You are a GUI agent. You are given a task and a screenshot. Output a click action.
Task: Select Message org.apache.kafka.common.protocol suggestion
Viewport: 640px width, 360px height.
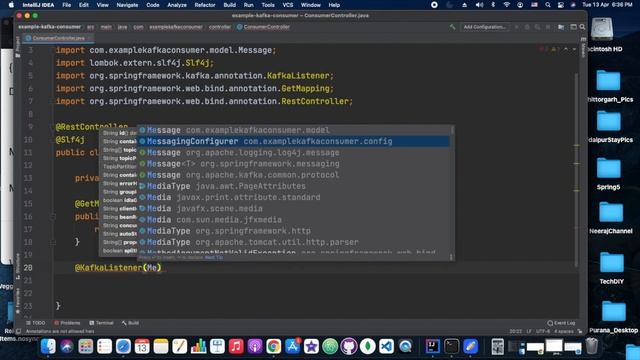tap(294, 175)
